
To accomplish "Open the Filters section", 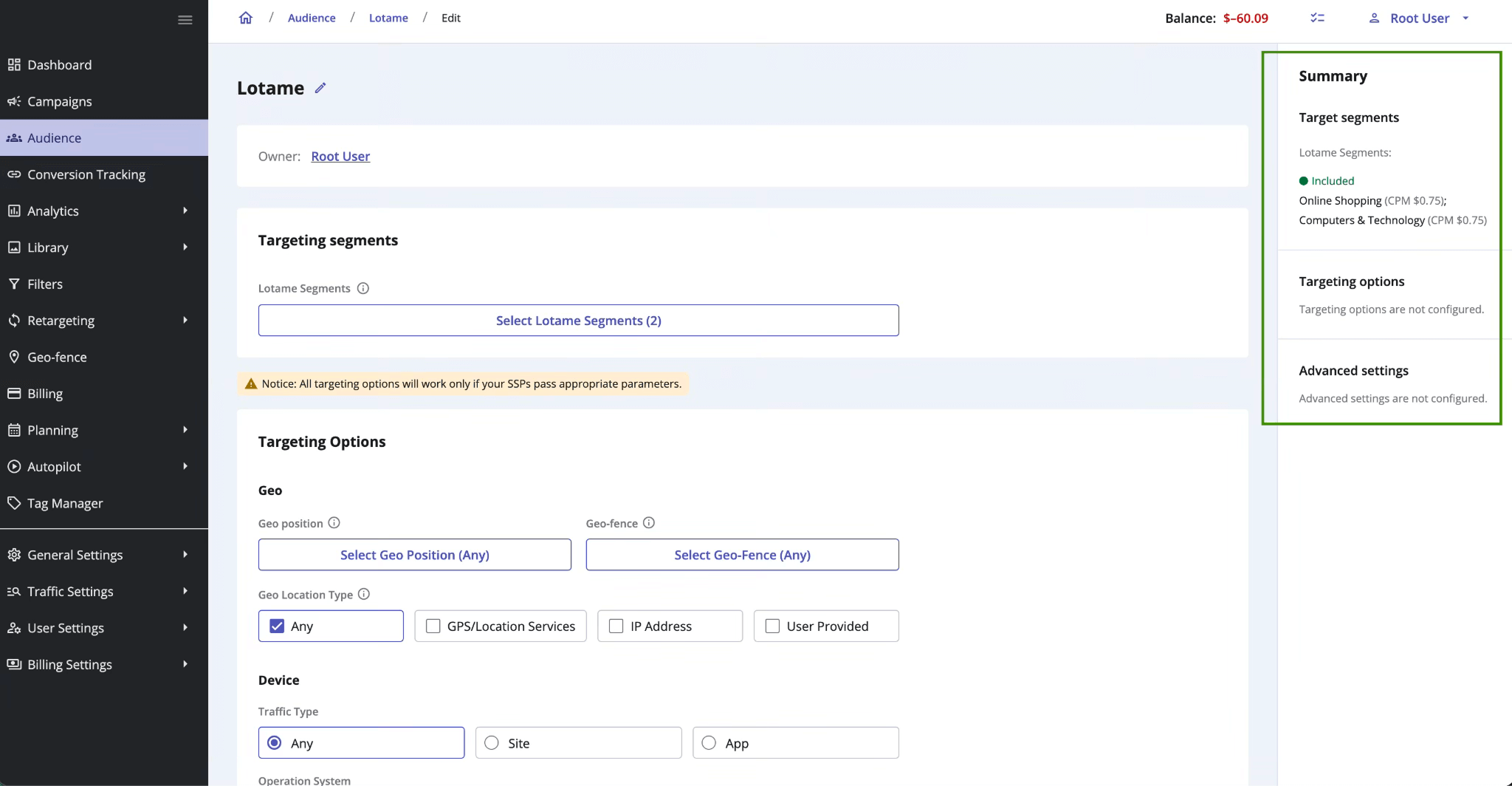I will point(44,284).
